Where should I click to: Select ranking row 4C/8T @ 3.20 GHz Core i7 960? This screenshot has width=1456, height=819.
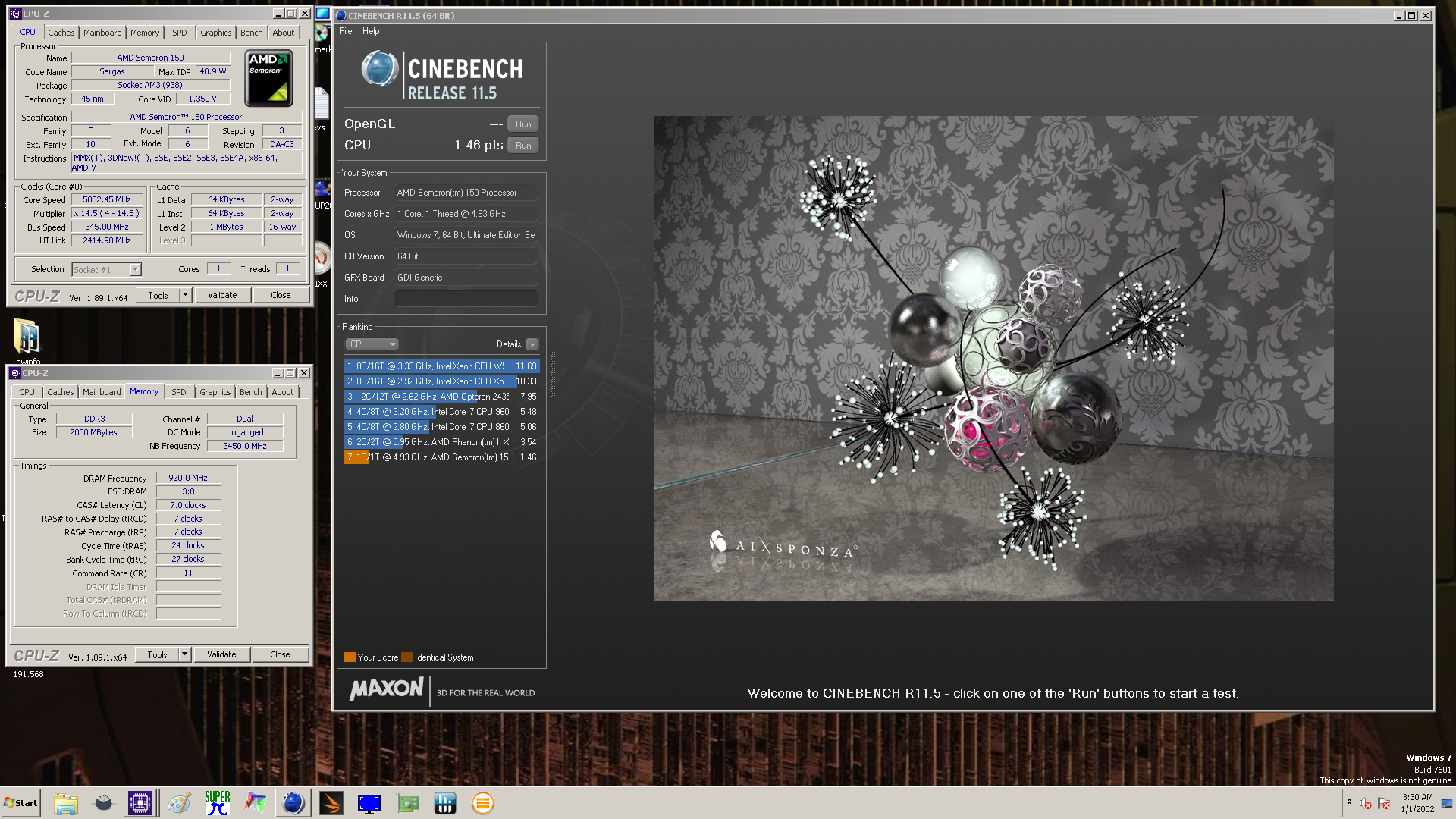coord(441,412)
